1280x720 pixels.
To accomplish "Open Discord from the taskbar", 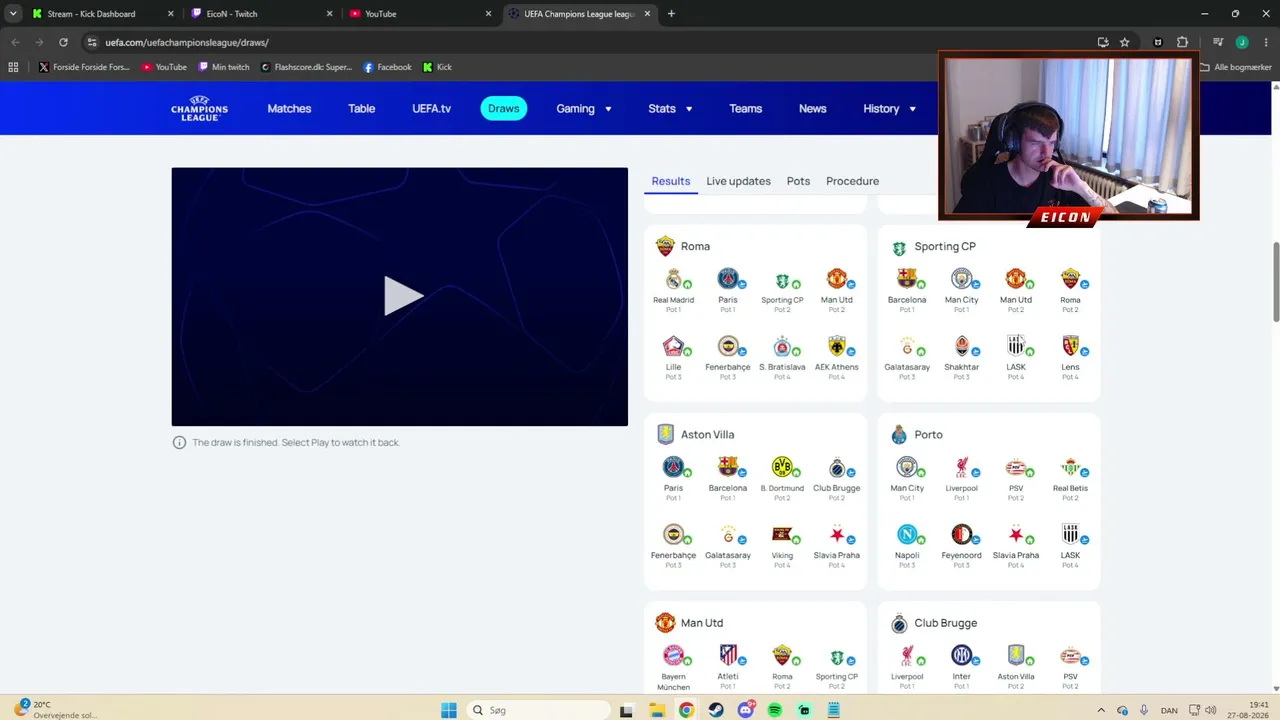I will [x=745, y=710].
